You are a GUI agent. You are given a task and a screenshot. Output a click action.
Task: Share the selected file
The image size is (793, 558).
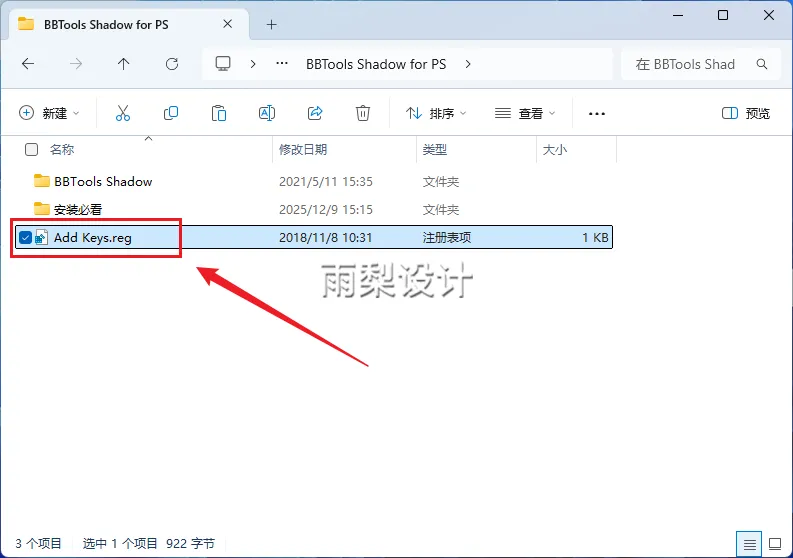click(315, 113)
